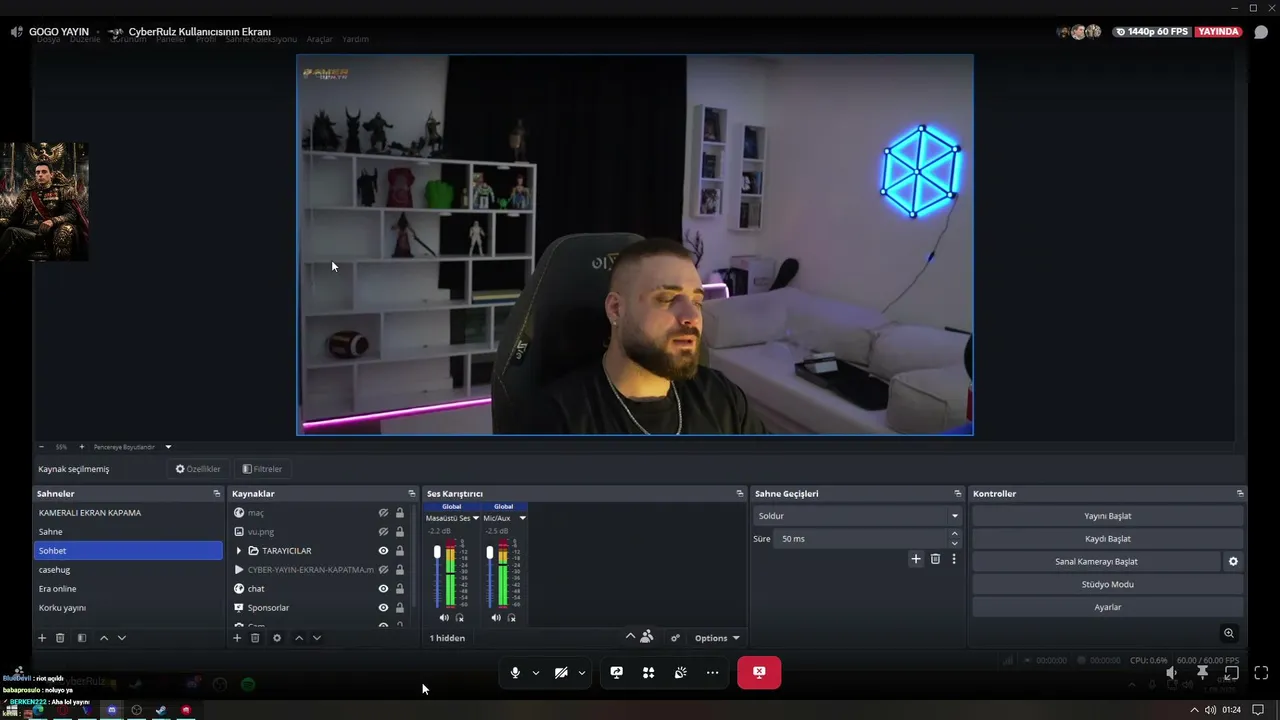
Task: Move source down in Kaynaklar list
Action: [x=317, y=638]
